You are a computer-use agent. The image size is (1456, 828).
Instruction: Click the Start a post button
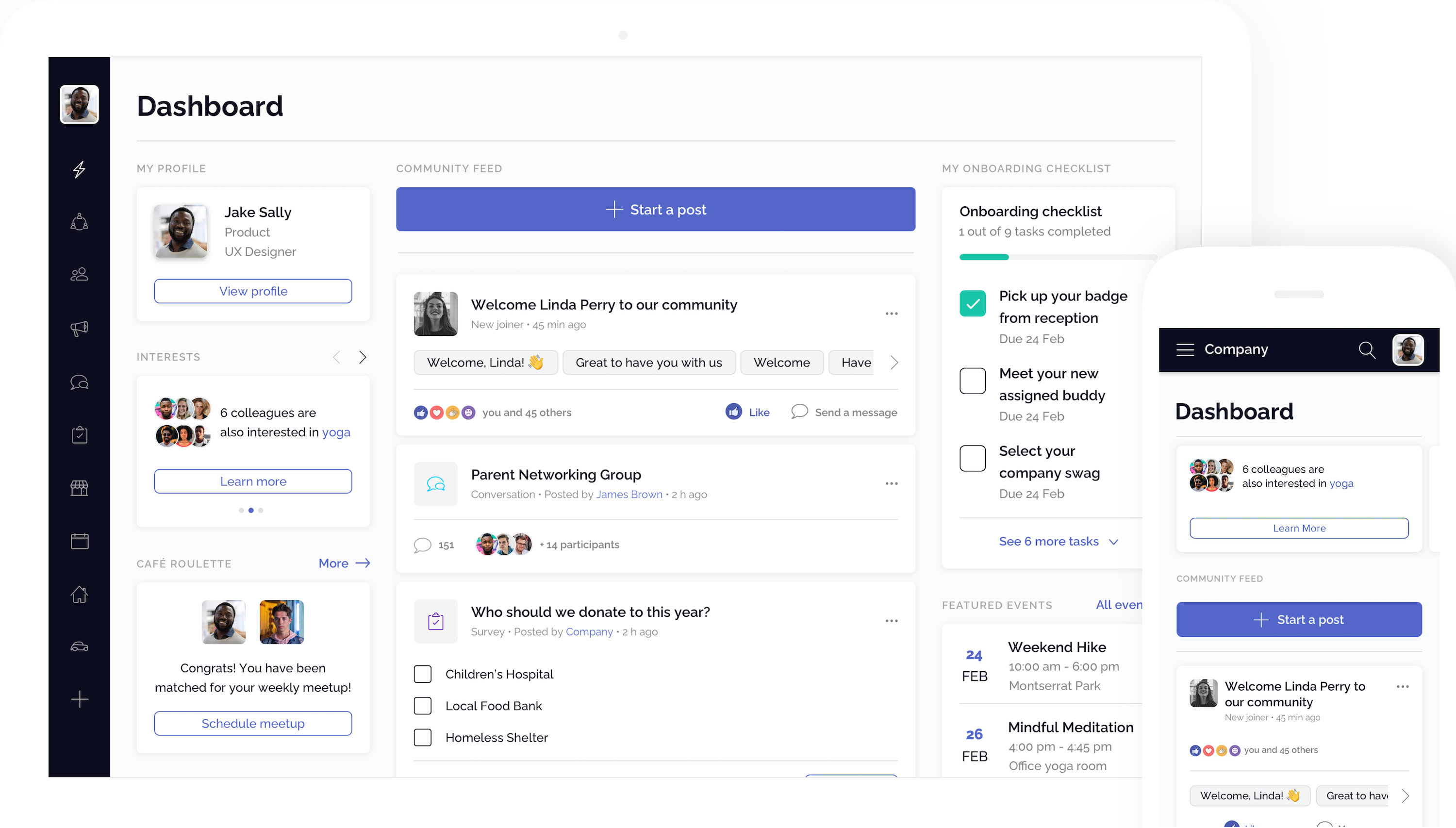(655, 209)
